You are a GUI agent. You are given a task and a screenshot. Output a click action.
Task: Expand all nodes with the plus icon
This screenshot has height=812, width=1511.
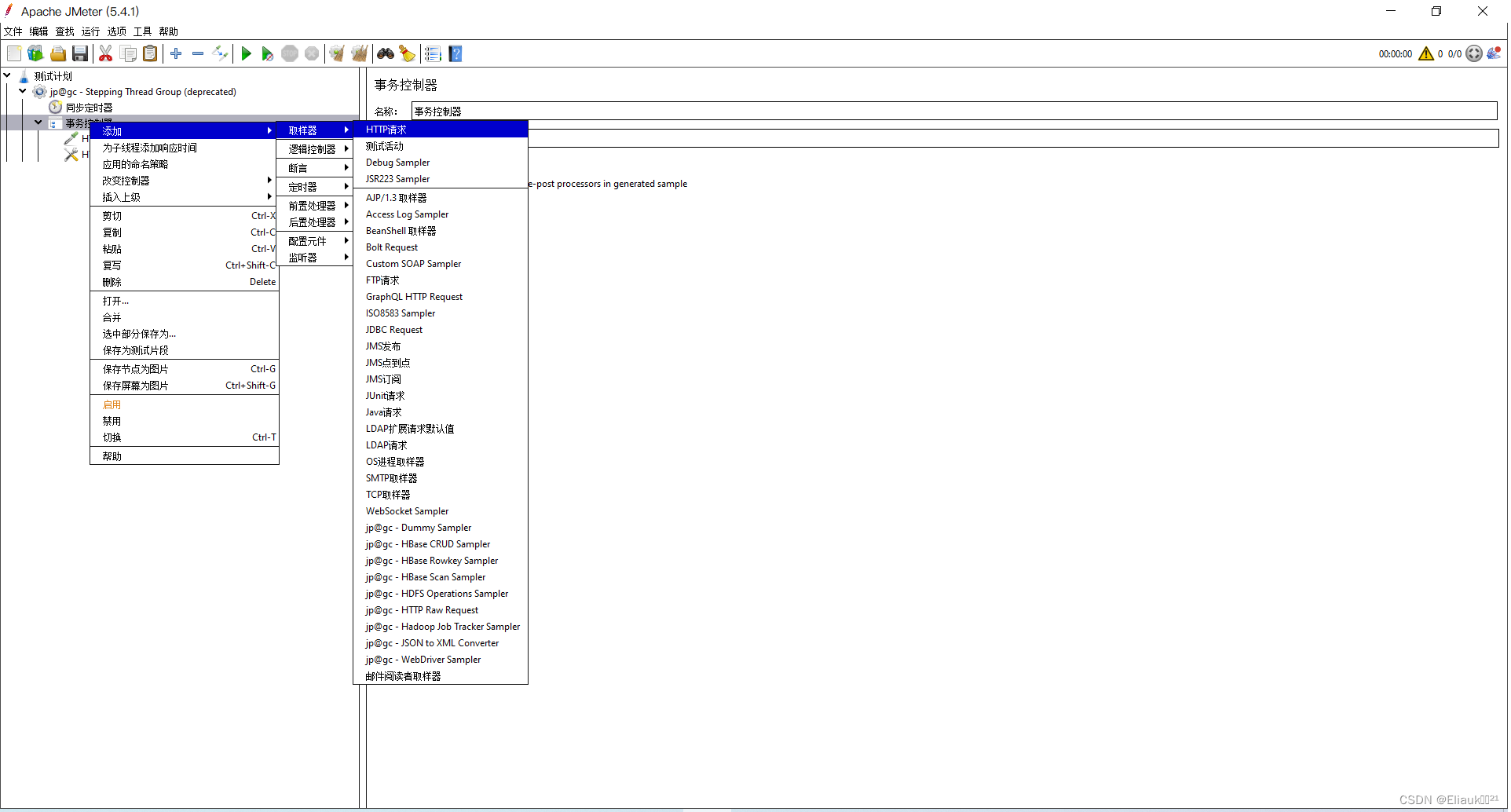point(176,53)
